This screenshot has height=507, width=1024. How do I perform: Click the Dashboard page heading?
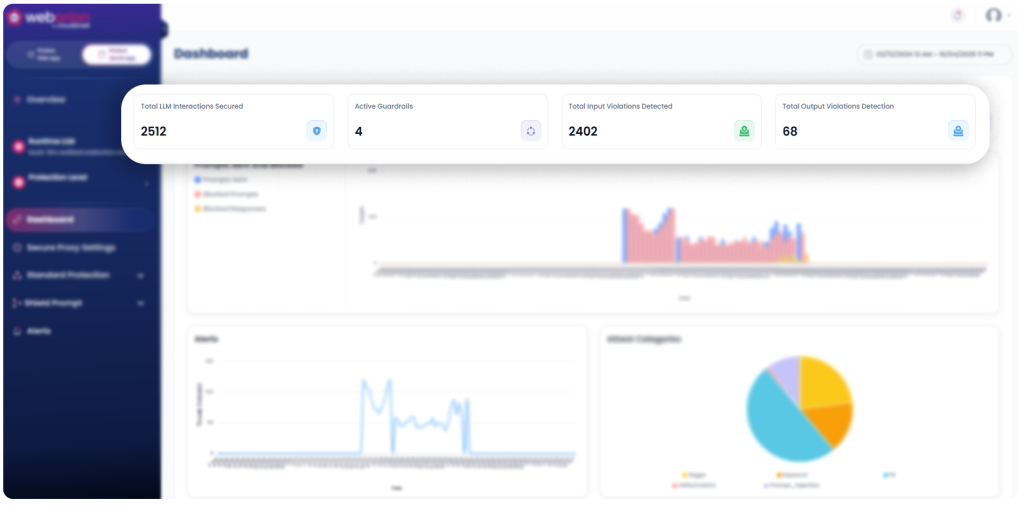tap(211, 54)
